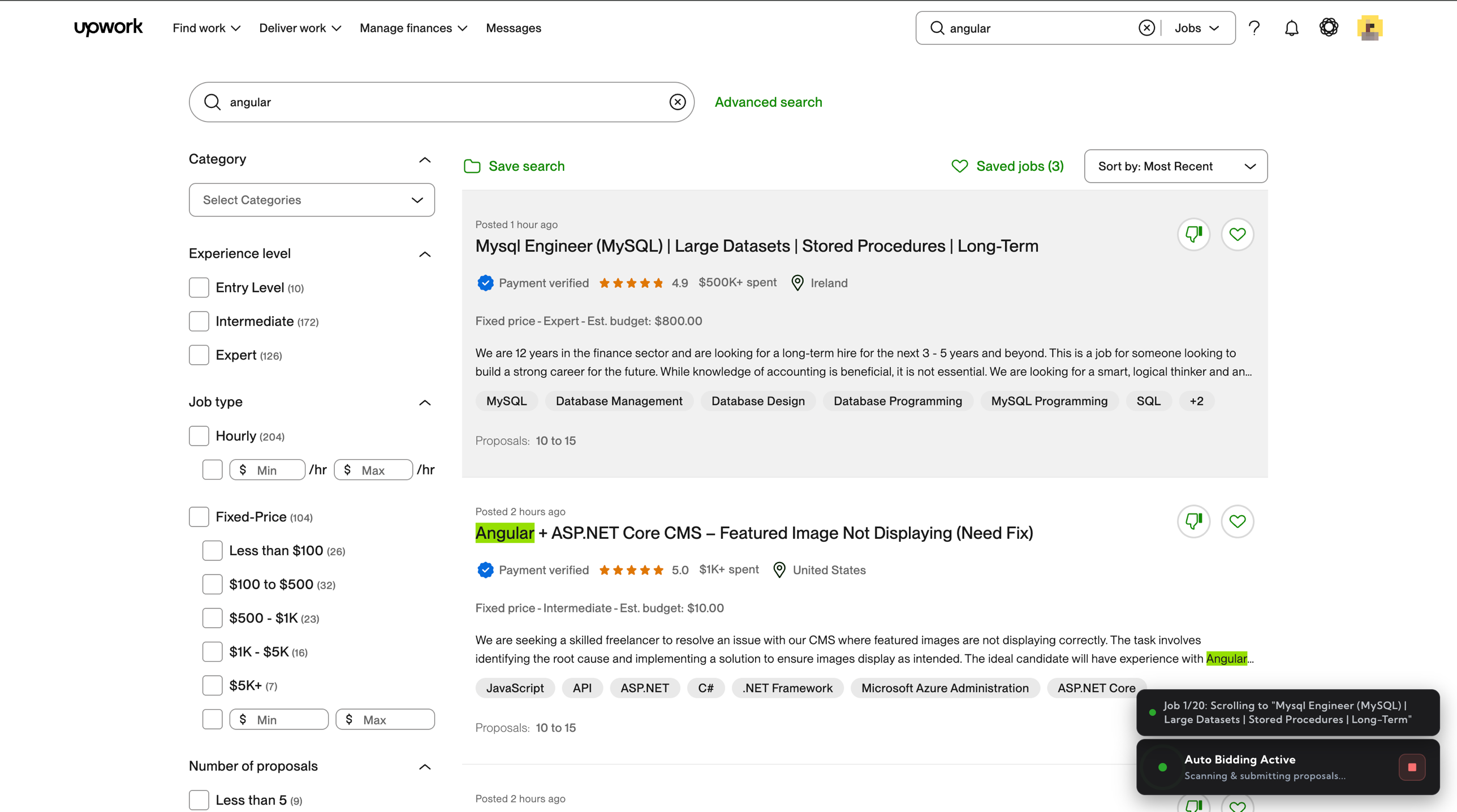Open the Angular + ASP.NET Core CMS job title
The image size is (1457, 812).
(x=753, y=533)
